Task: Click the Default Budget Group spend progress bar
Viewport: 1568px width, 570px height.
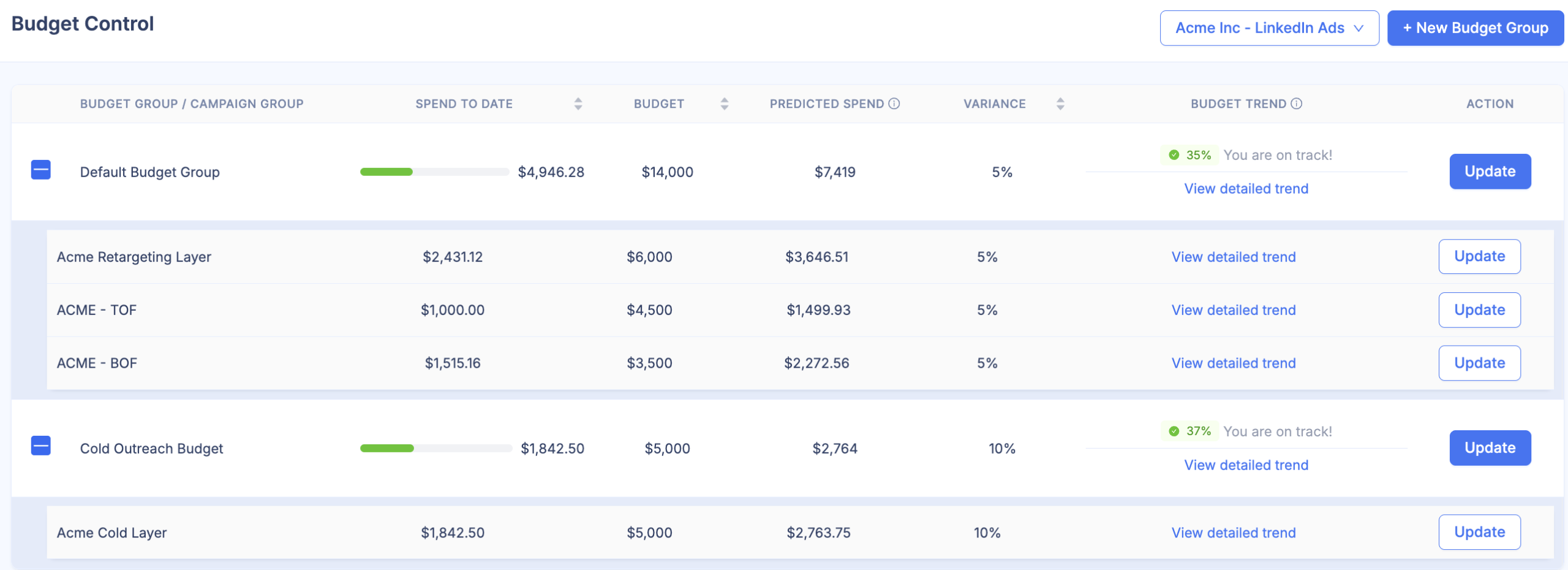Action: coord(434,172)
